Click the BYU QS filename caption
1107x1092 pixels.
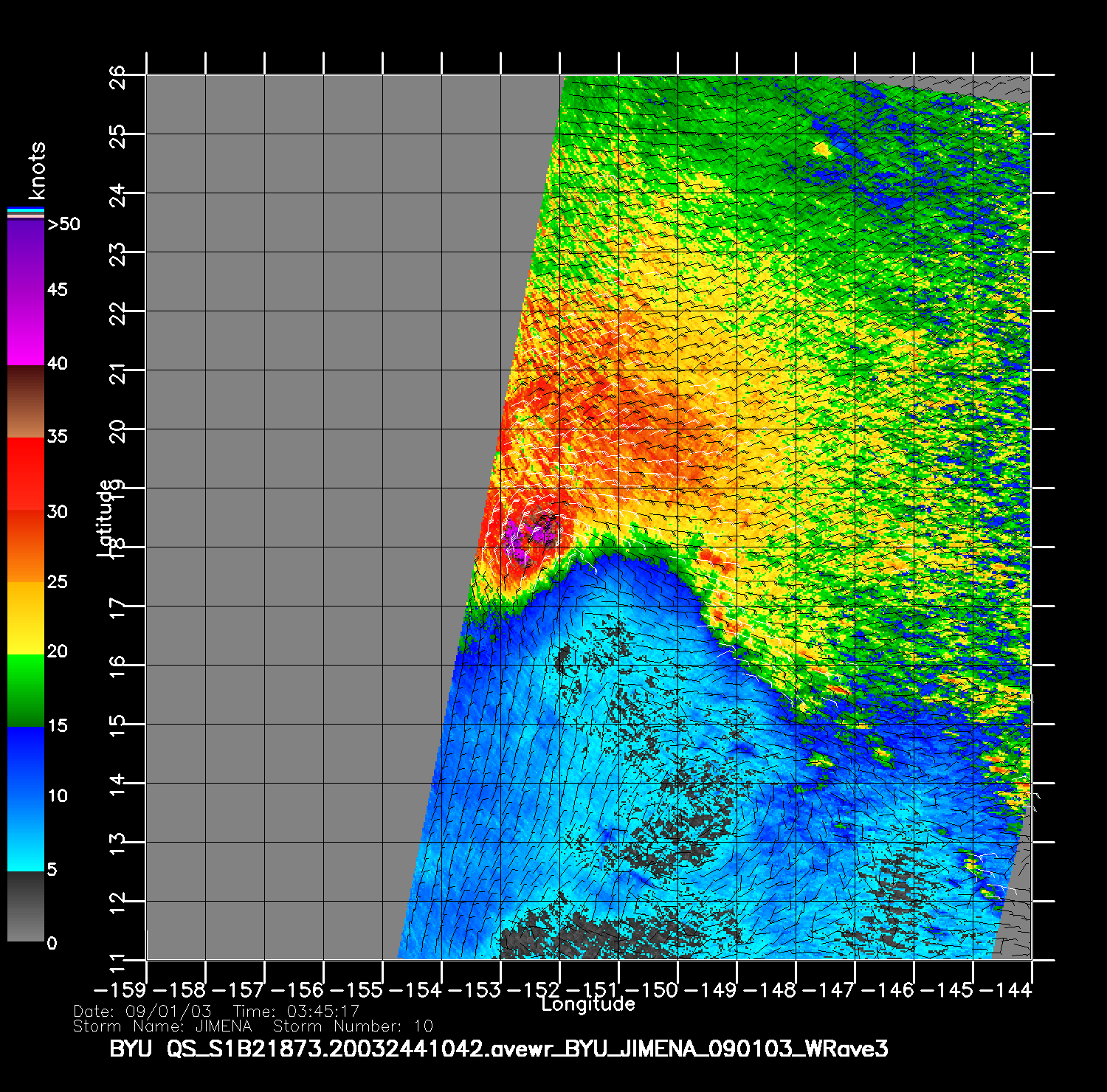(x=498, y=1048)
